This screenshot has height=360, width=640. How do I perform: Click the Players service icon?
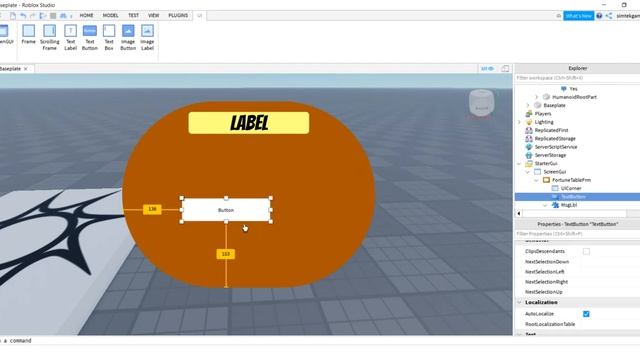click(x=529, y=113)
